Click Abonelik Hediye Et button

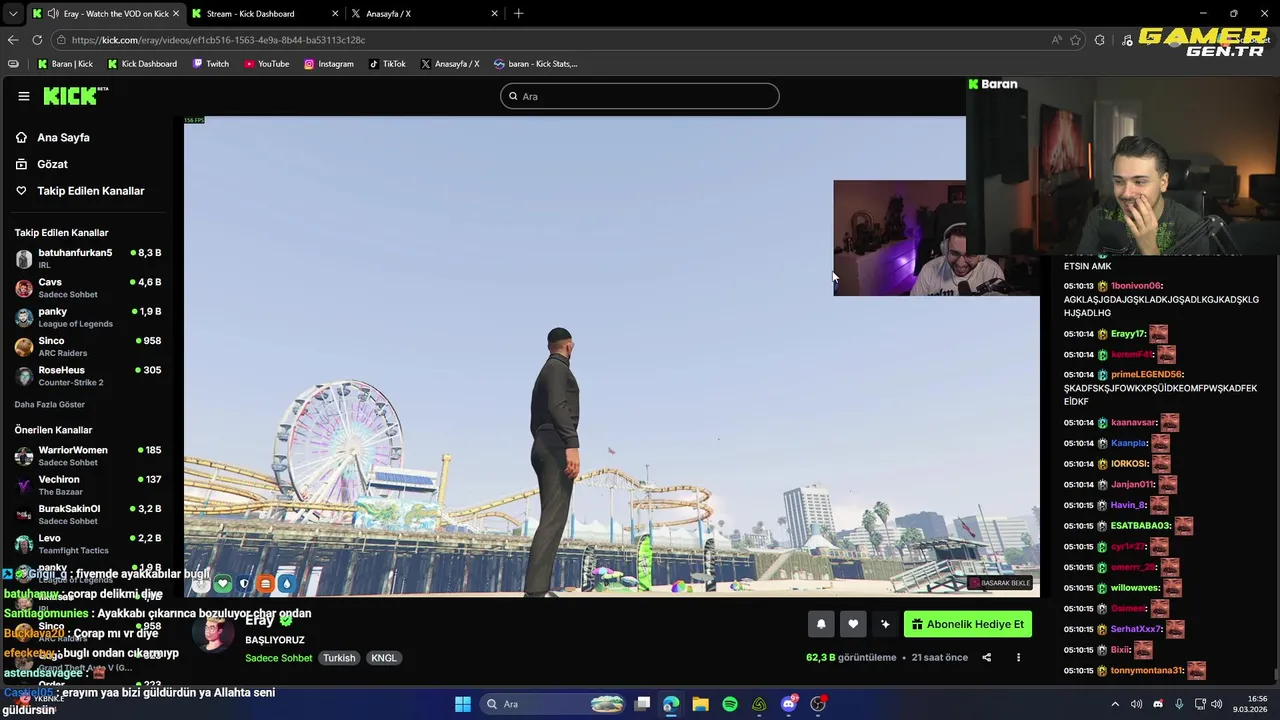[x=968, y=624]
